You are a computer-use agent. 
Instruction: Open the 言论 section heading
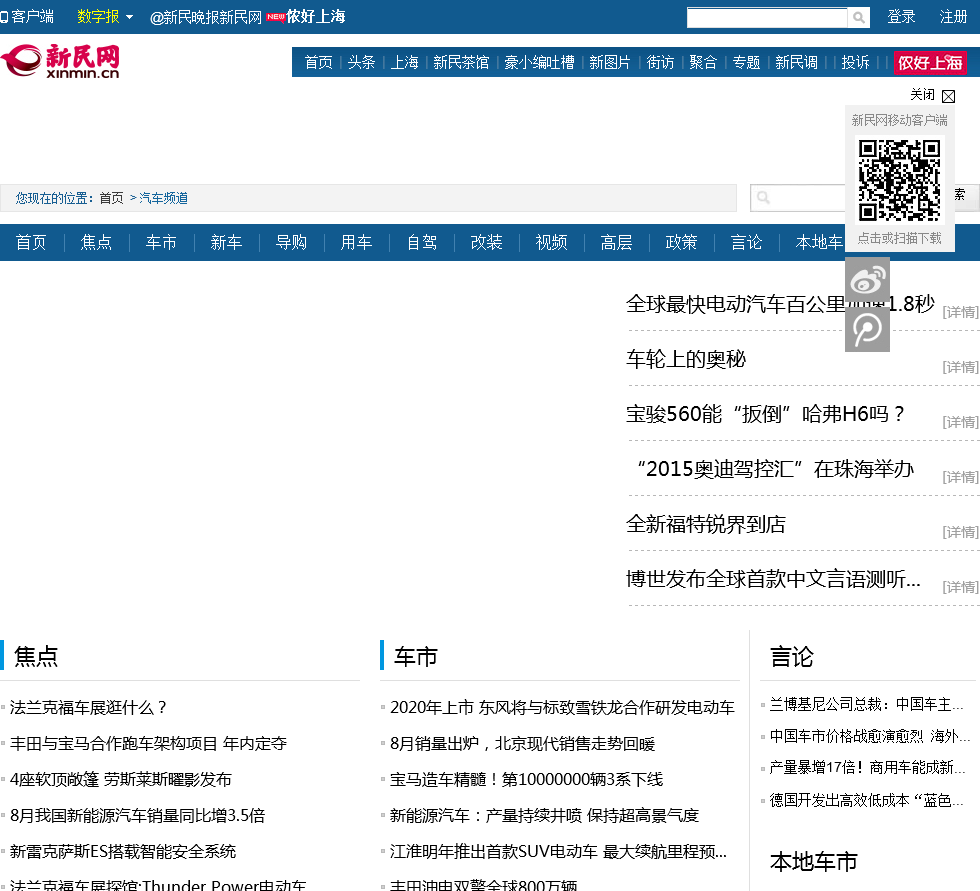792,657
